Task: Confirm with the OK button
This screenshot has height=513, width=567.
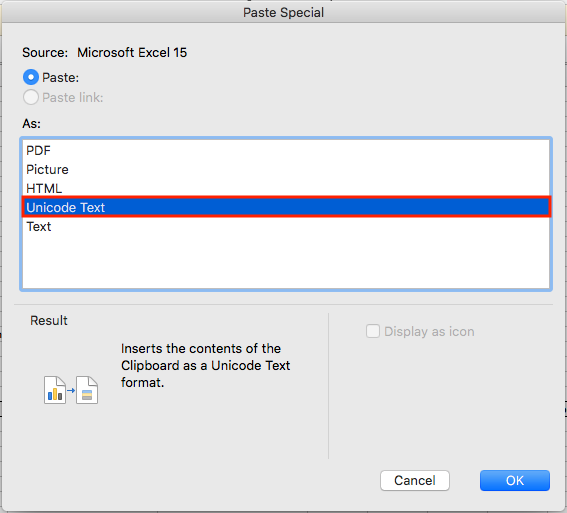Action: pos(515,480)
